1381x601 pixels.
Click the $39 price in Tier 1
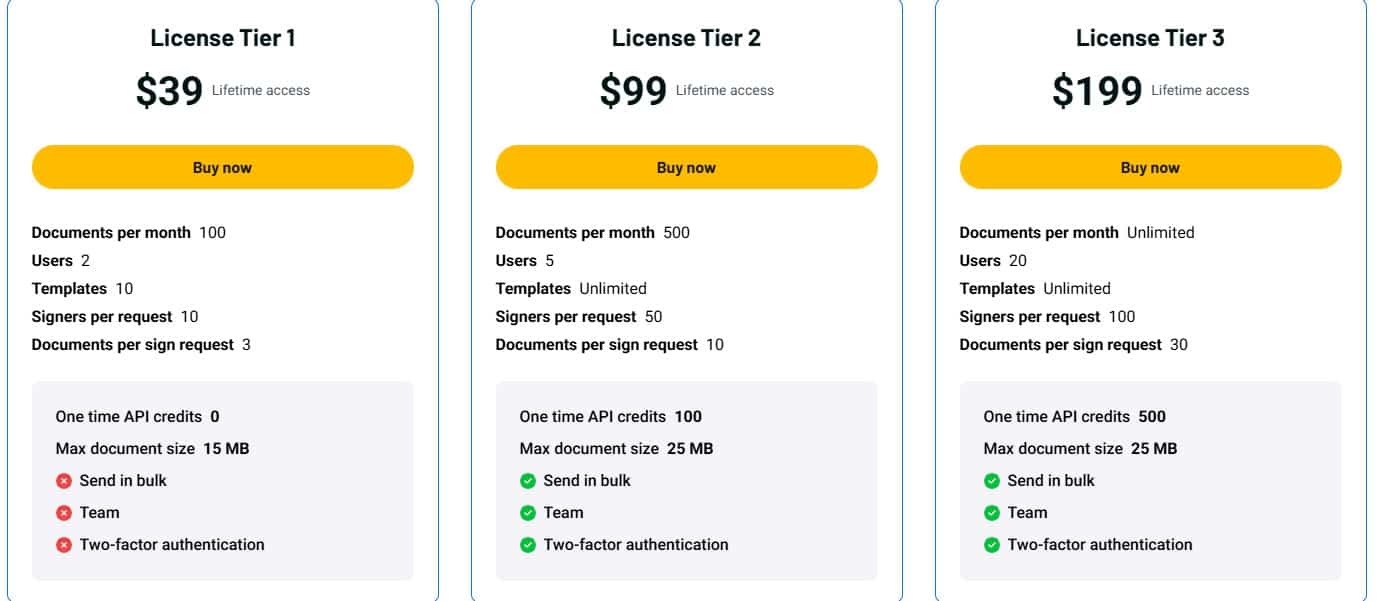(x=167, y=88)
